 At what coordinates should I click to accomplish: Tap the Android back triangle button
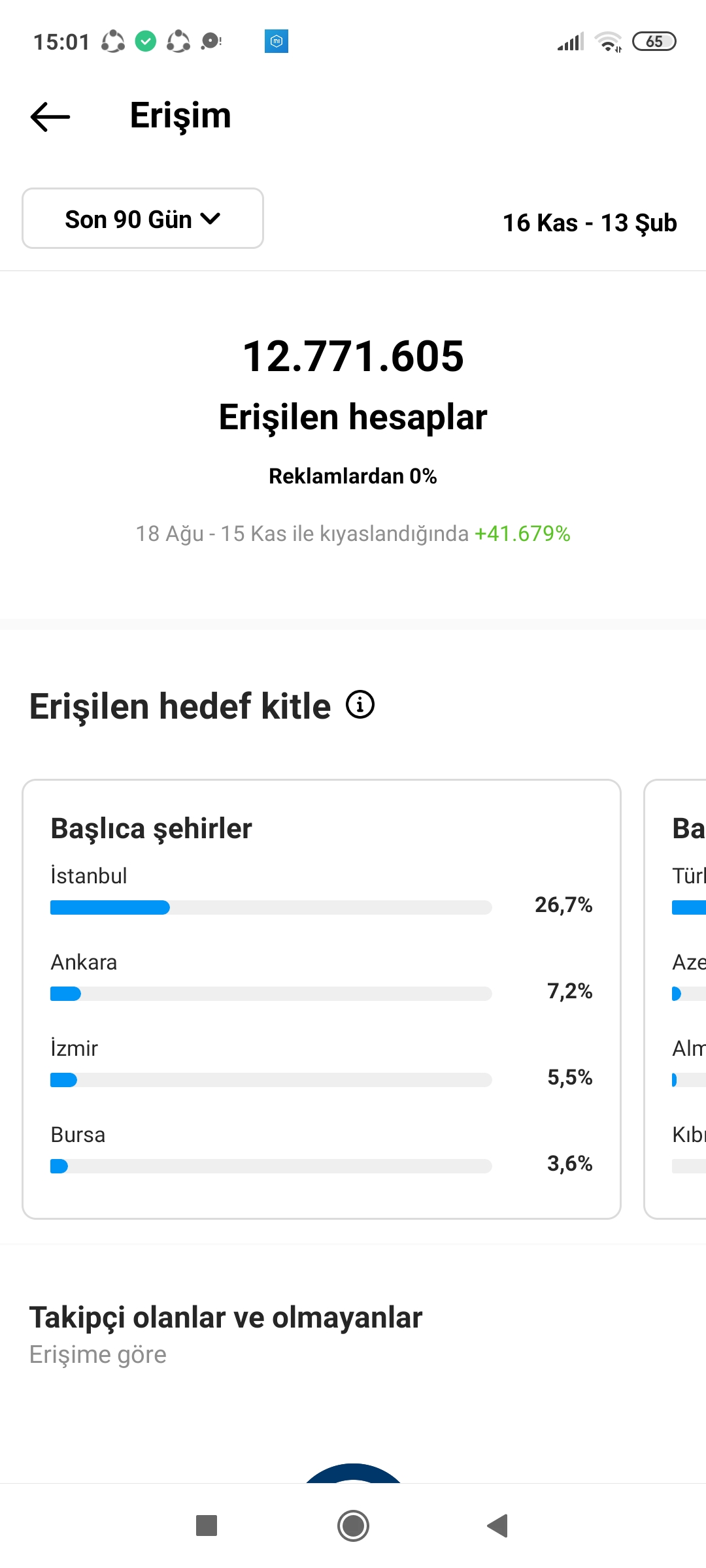tap(498, 1526)
